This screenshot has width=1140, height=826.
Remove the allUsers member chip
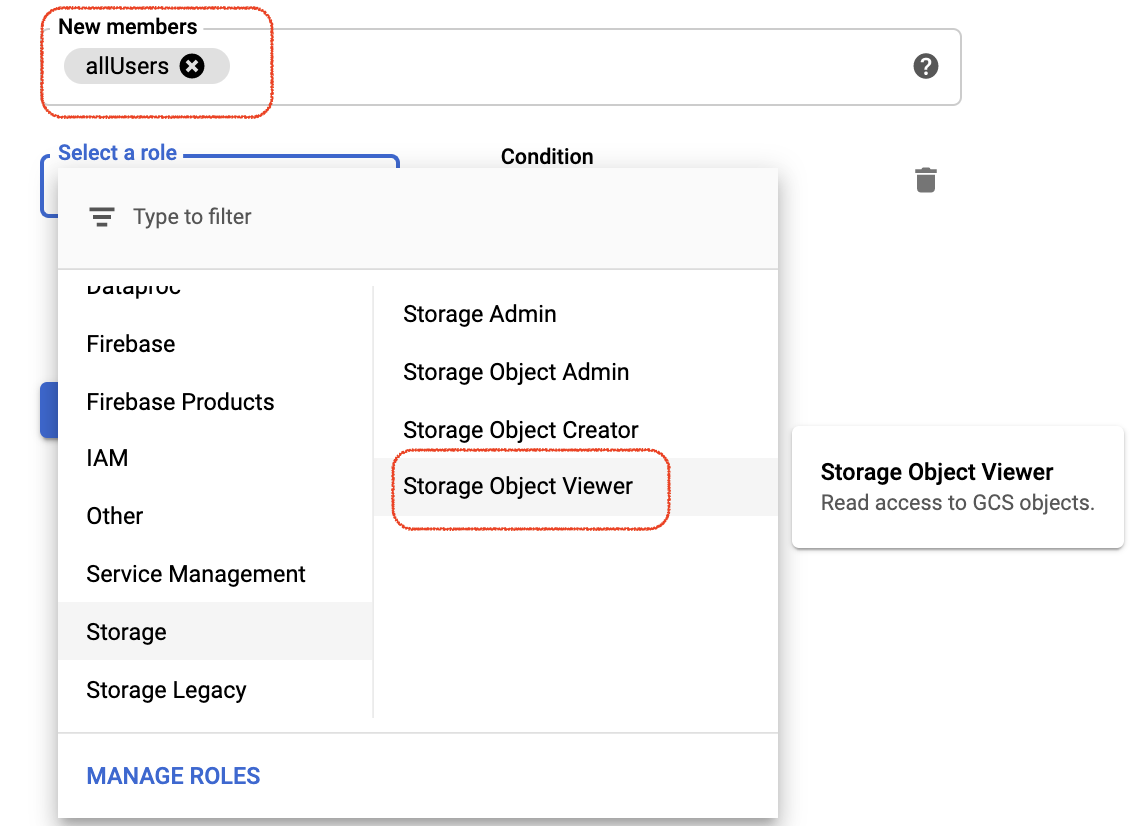(192, 67)
